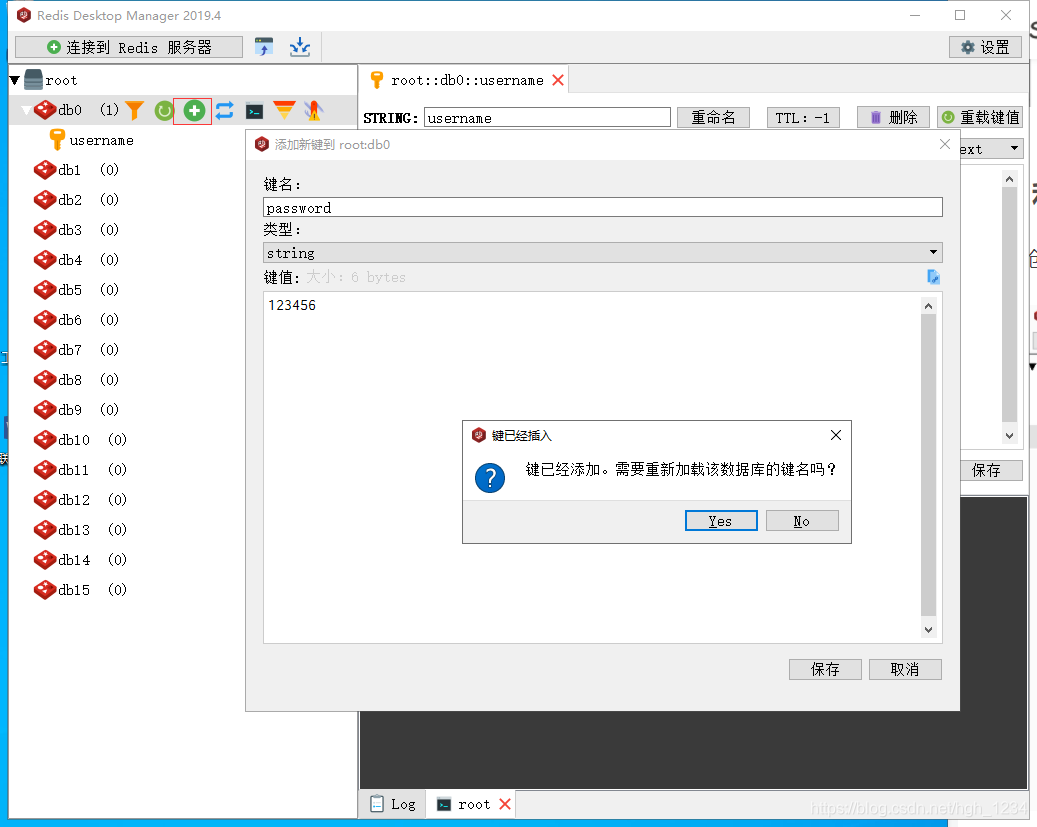
Task: Select db14 in the database tree
Action: pyautogui.click(x=73, y=560)
